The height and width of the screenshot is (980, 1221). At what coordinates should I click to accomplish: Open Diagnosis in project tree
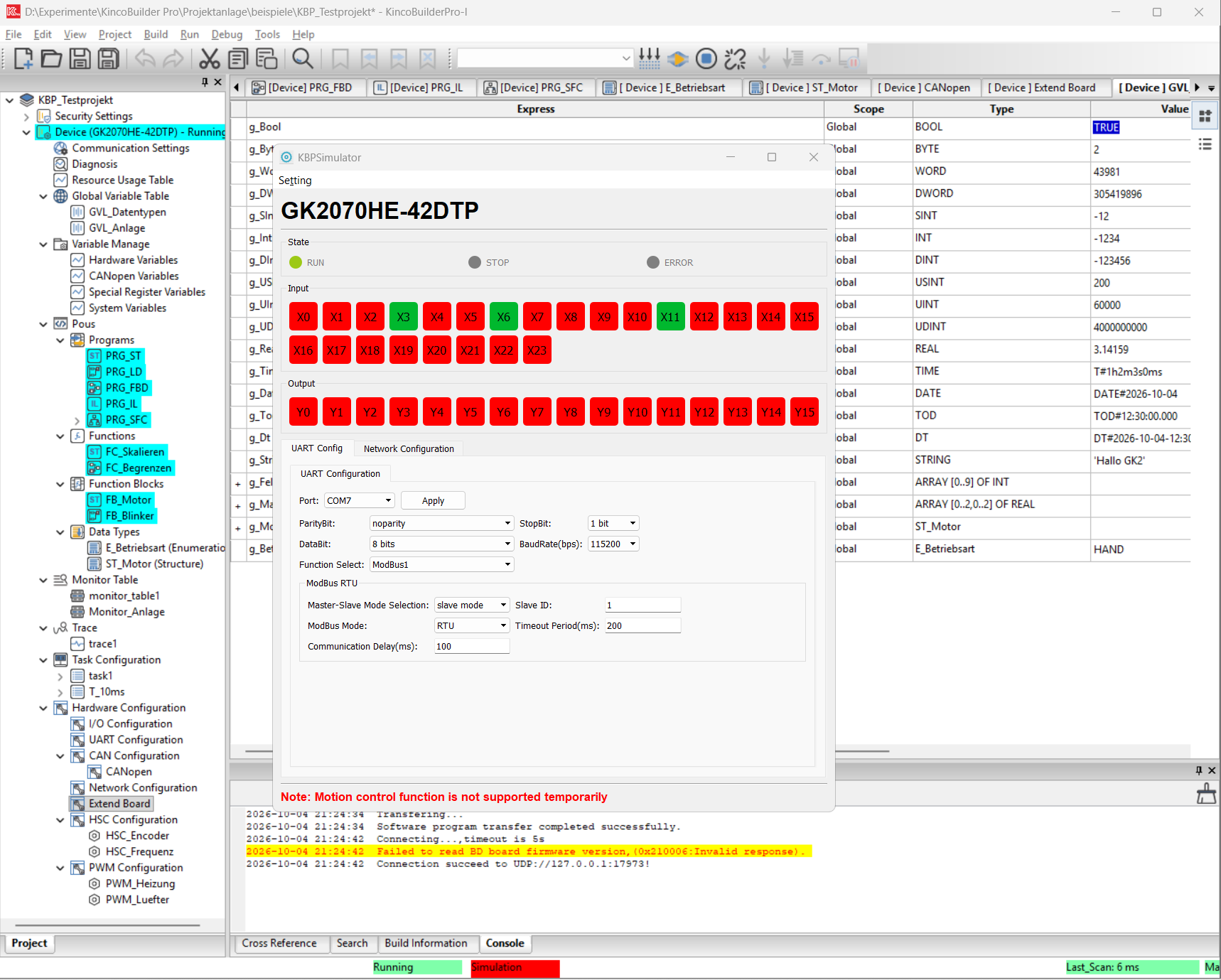(95, 164)
